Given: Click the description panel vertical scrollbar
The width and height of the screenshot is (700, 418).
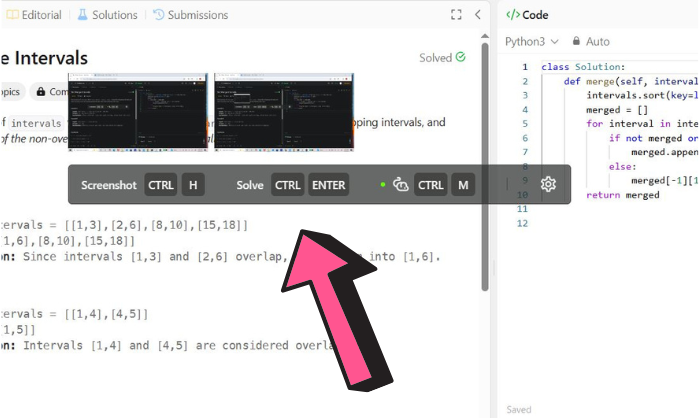Looking at the screenshot, I should (485, 180).
